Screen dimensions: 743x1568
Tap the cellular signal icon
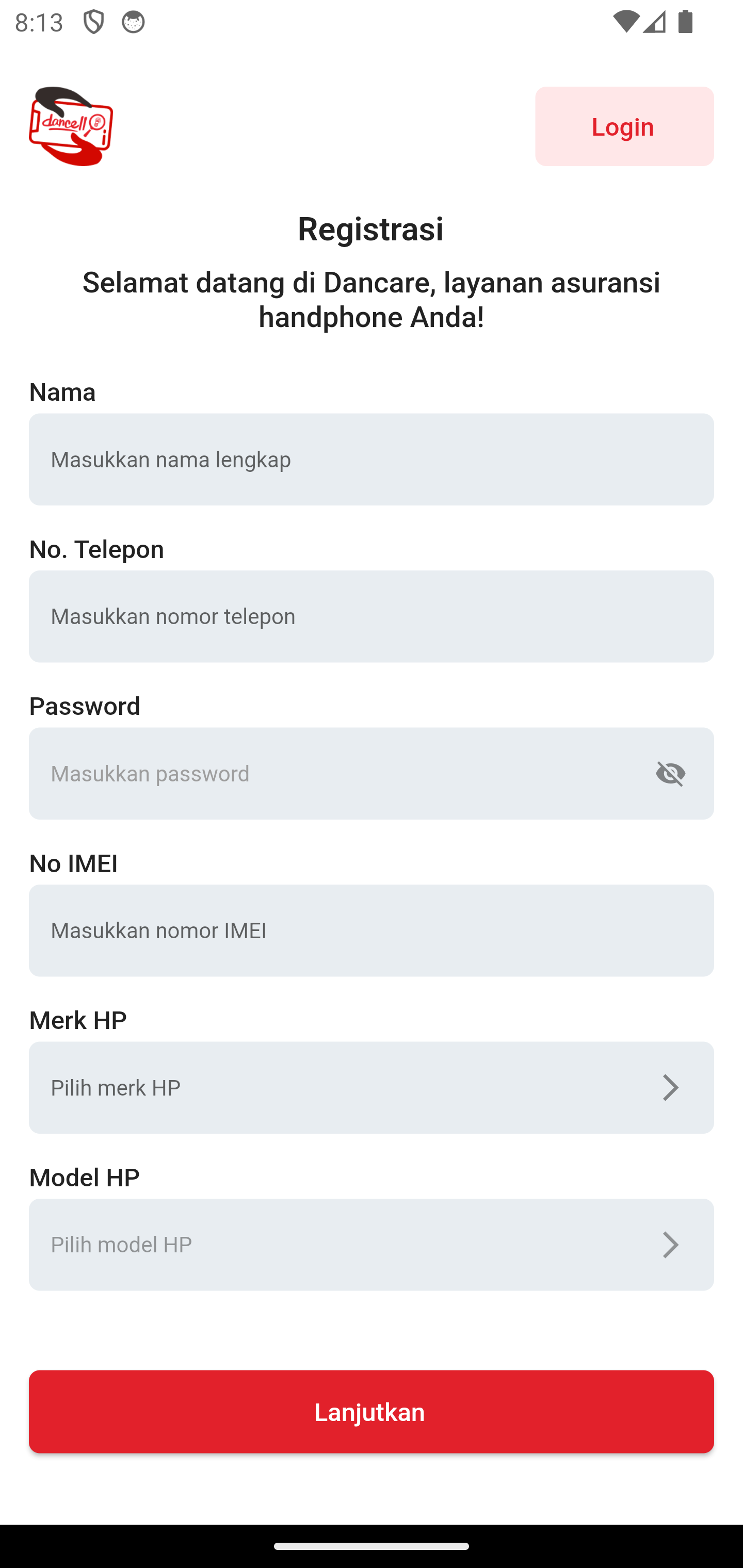655,23
